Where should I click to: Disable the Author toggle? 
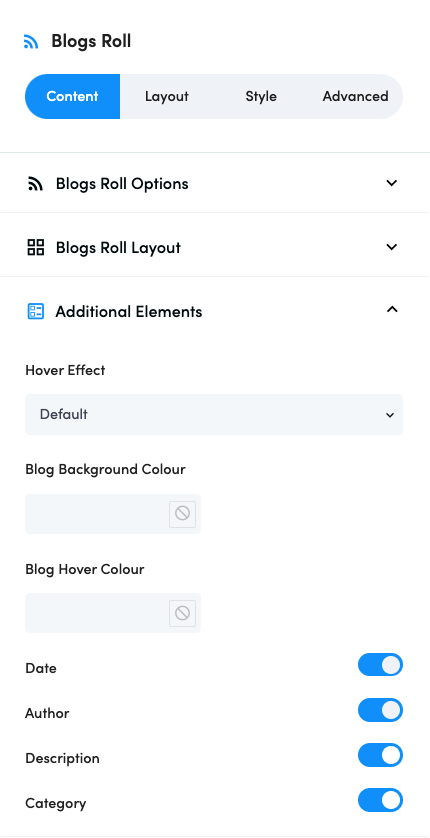coord(380,710)
